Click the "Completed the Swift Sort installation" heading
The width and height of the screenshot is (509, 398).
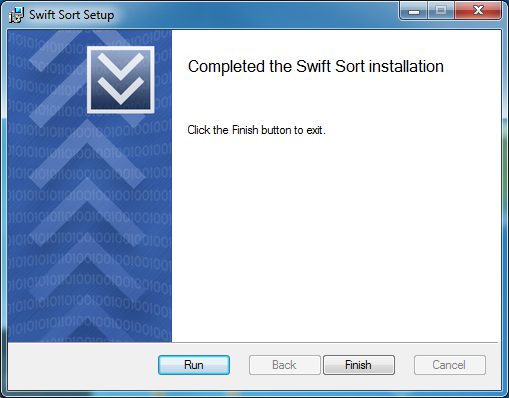(316, 66)
